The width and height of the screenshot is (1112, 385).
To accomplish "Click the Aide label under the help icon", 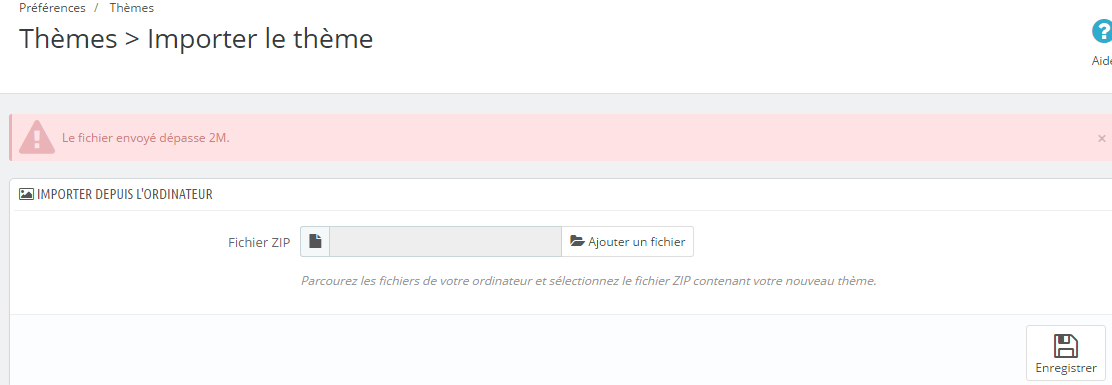I will 1101,61.
